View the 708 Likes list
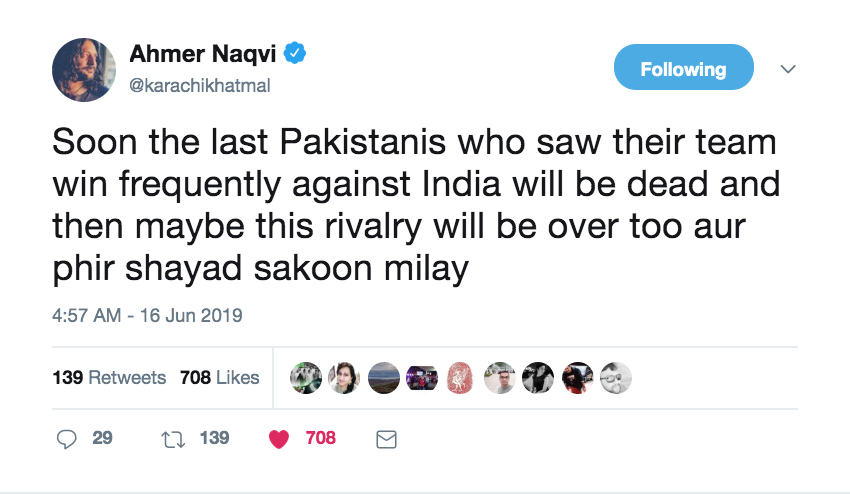The image size is (850, 494). click(x=220, y=377)
